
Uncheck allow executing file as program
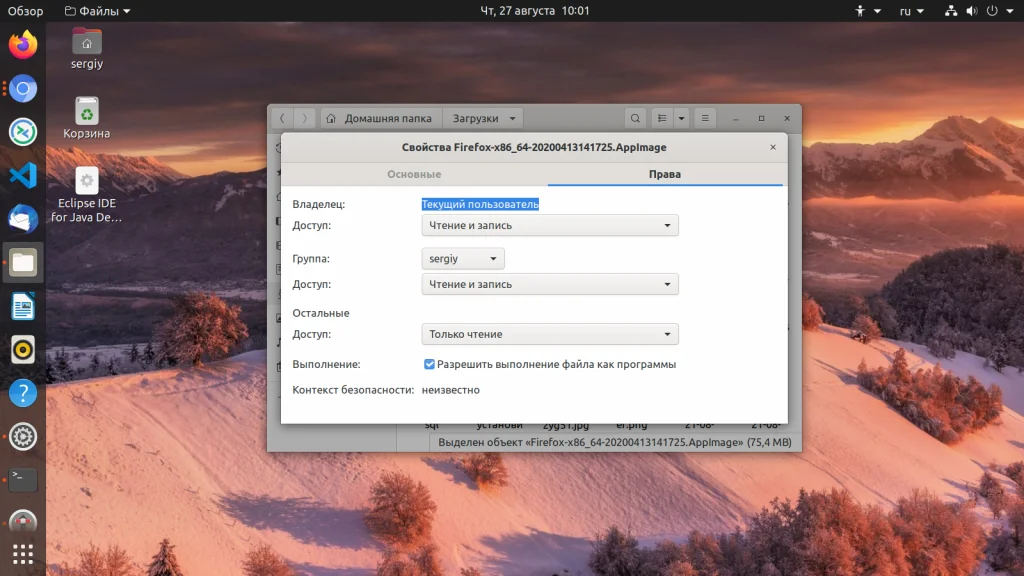tap(429, 365)
